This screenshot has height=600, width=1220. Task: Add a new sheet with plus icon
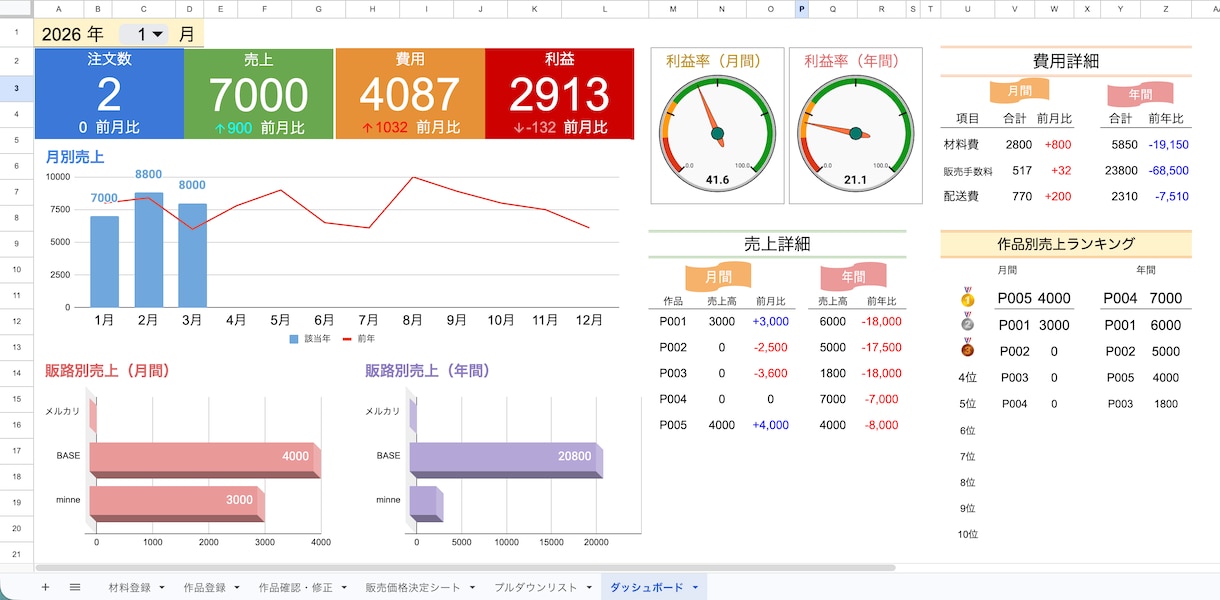pyautogui.click(x=45, y=587)
